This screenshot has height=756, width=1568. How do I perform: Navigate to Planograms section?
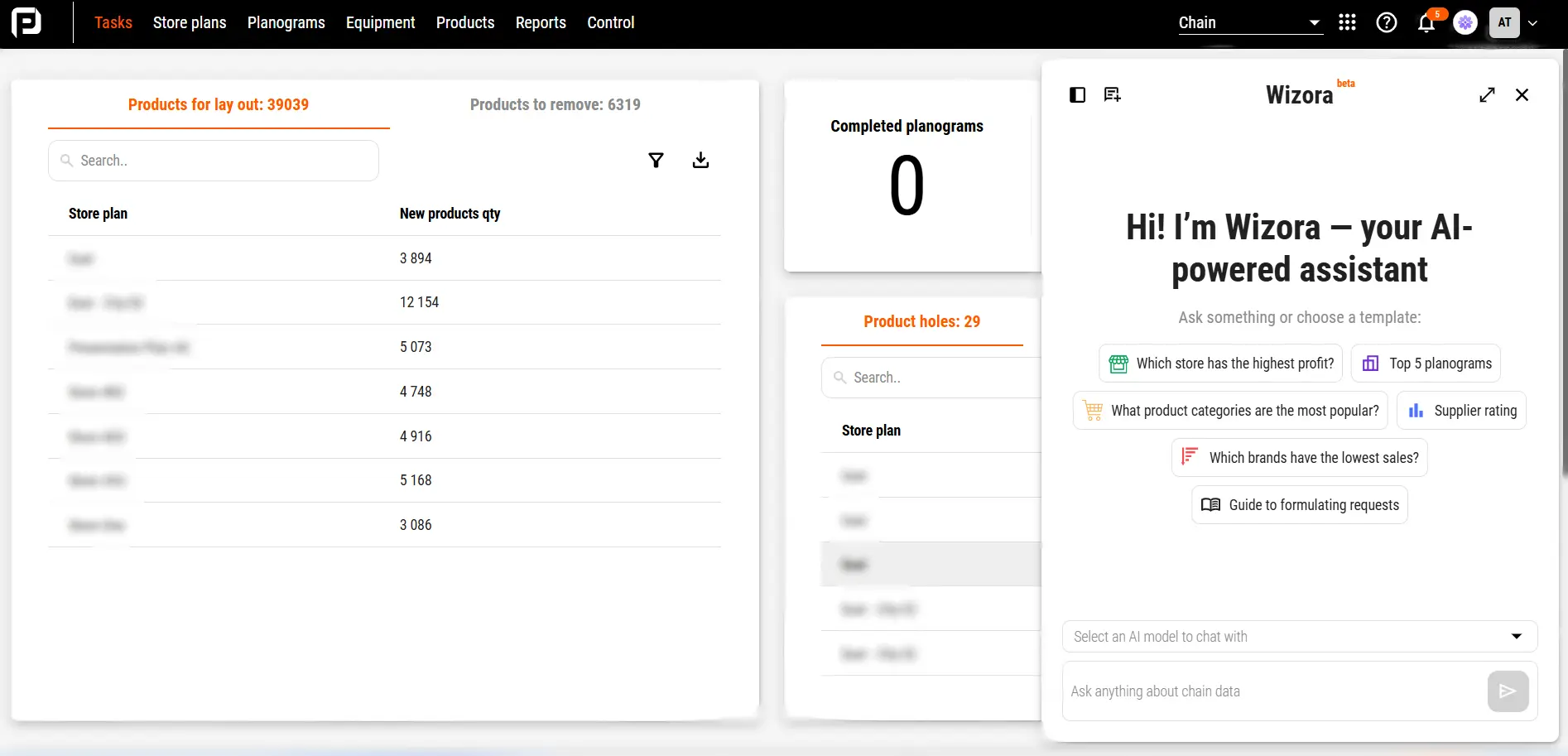tap(286, 22)
